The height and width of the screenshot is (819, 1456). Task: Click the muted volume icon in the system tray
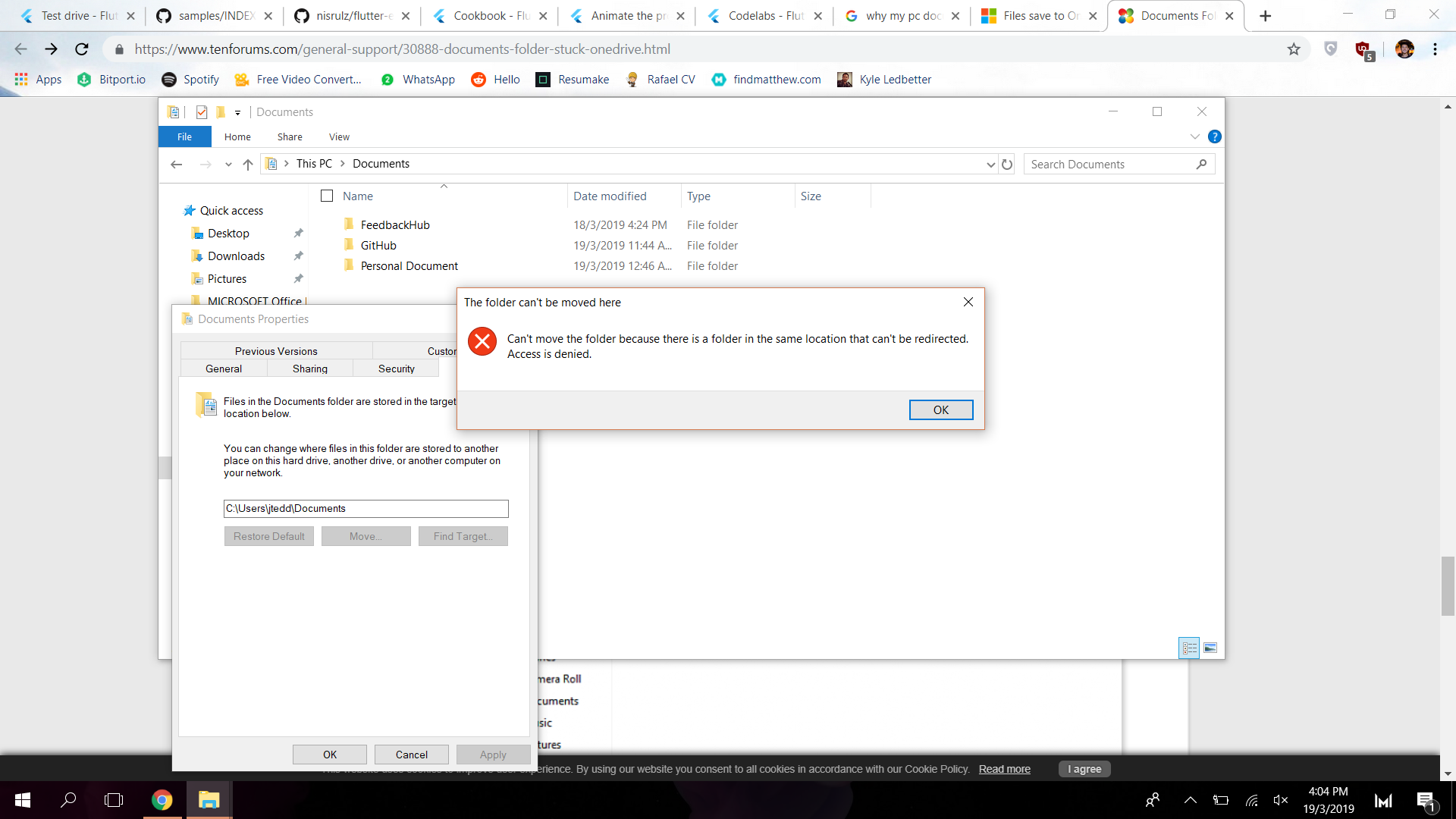[x=1281, y=800]
